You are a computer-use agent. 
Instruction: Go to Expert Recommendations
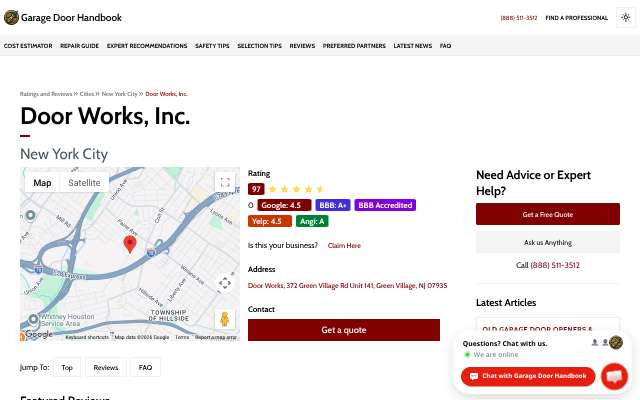click(x=147, y=46)
